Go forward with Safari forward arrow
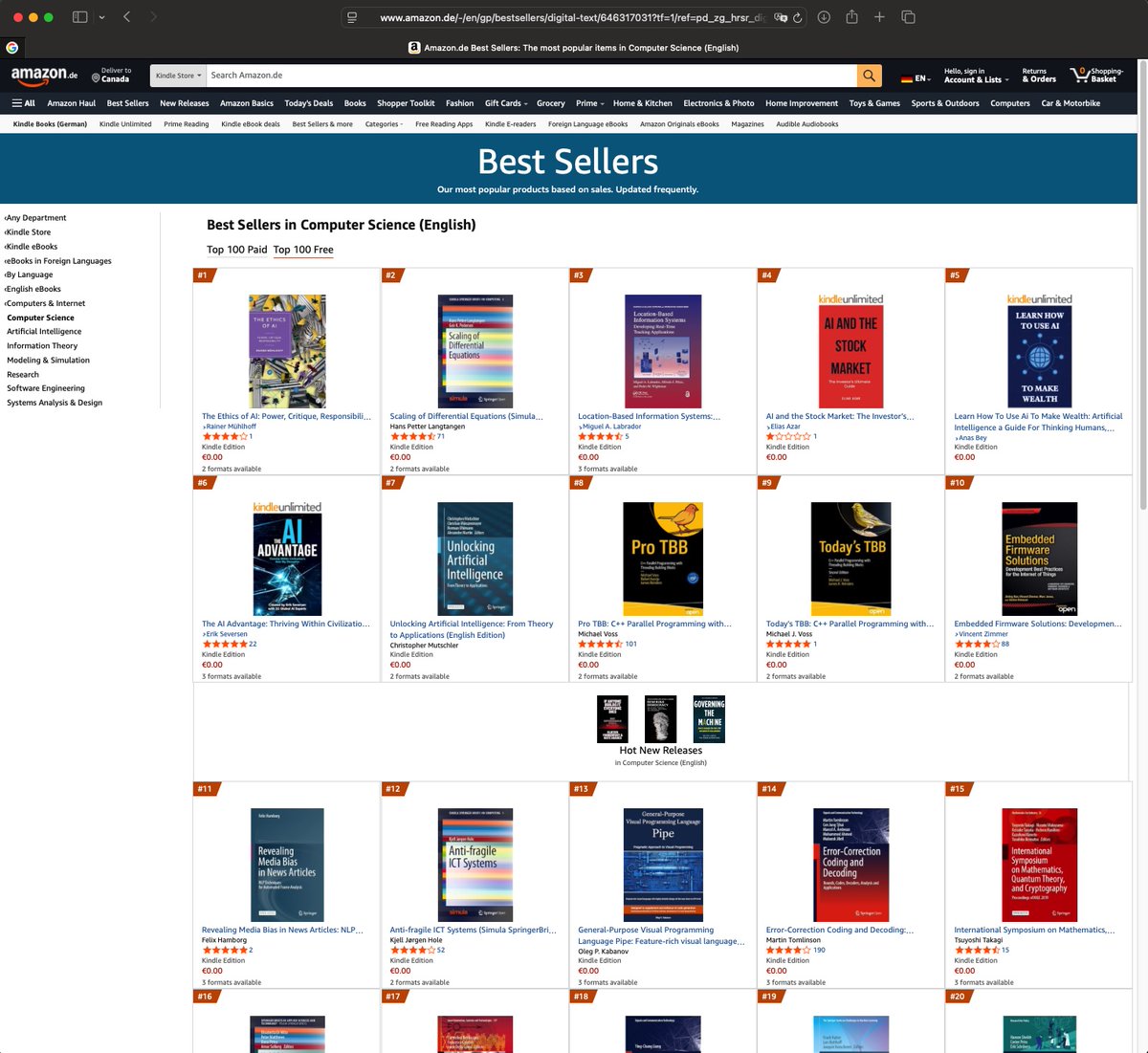The image size is (1148, 1053). point(153,17)
